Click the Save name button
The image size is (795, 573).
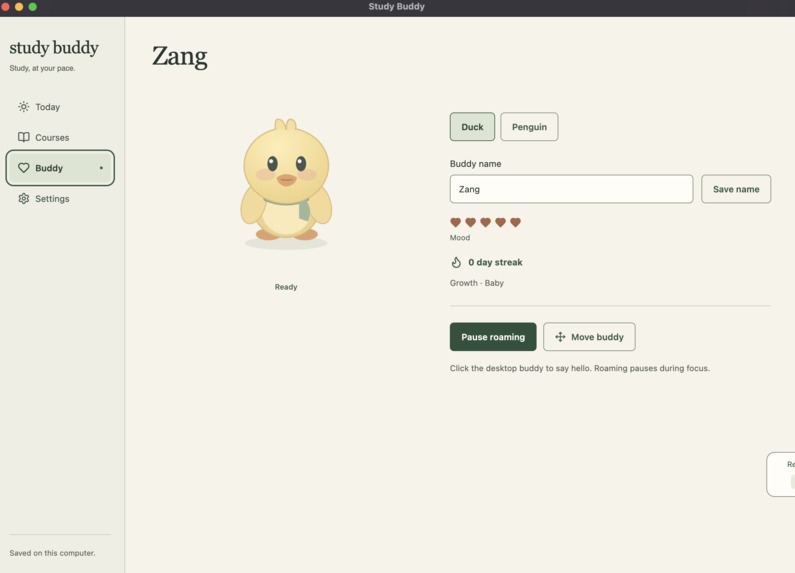pyautogui.click(x=736, y=189)
